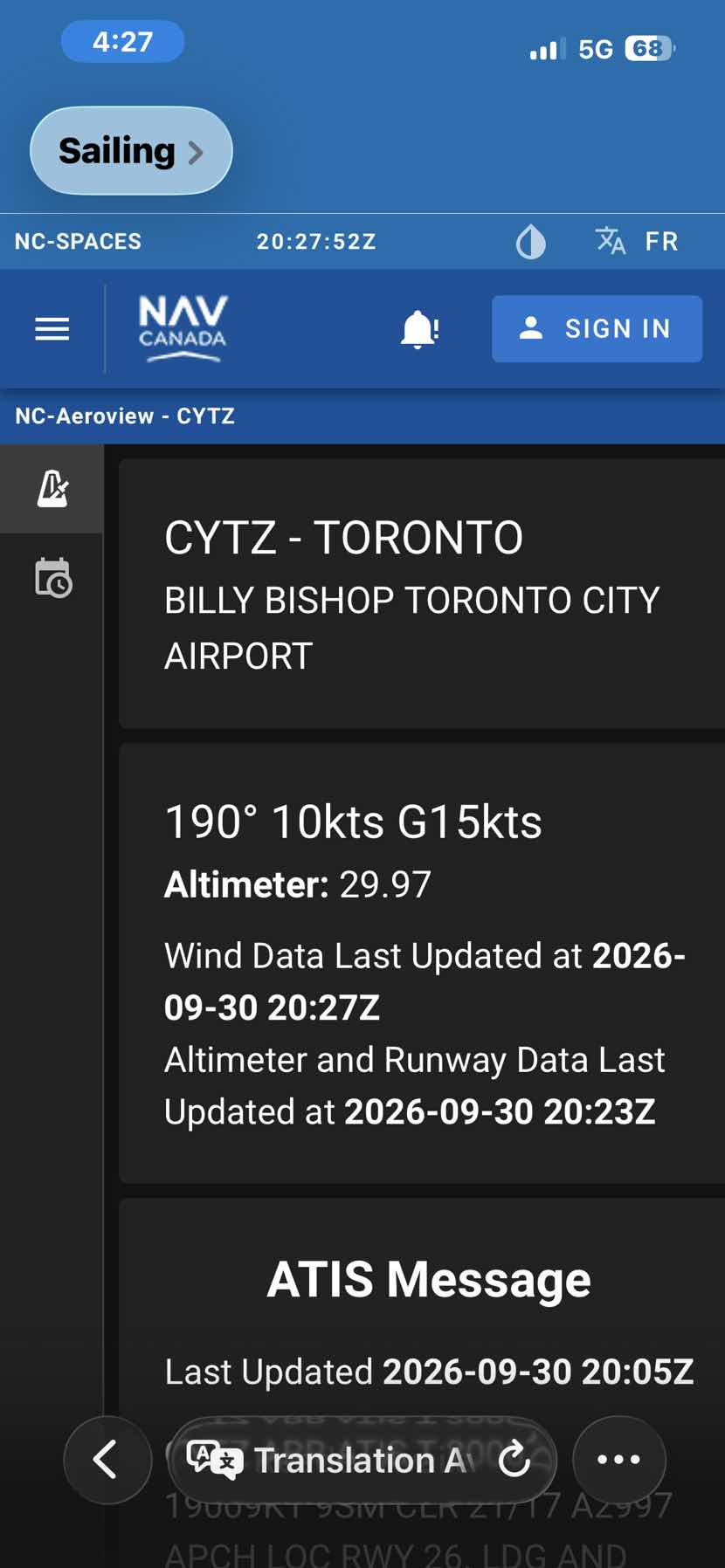Tap the Translation Available address bar
This screenshot has height=1568, width=725.
point(361,1460)
